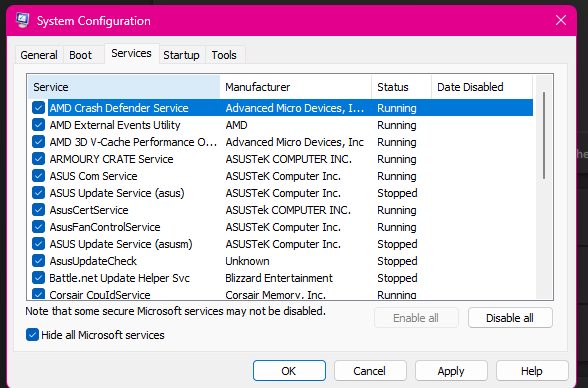This screenshot has width=588, height=388.
Task: Sort by Date Disabled column header
Action: point(482,87)
